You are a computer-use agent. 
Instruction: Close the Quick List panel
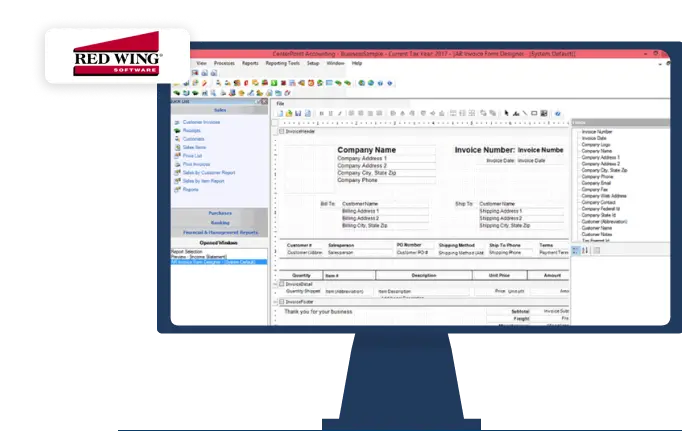click(x=264, y=101)
